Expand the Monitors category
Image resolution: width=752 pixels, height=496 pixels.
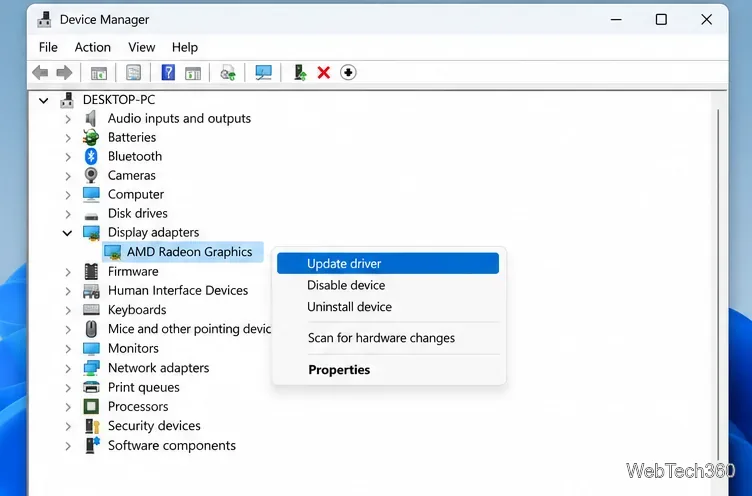tap(68, 349)
